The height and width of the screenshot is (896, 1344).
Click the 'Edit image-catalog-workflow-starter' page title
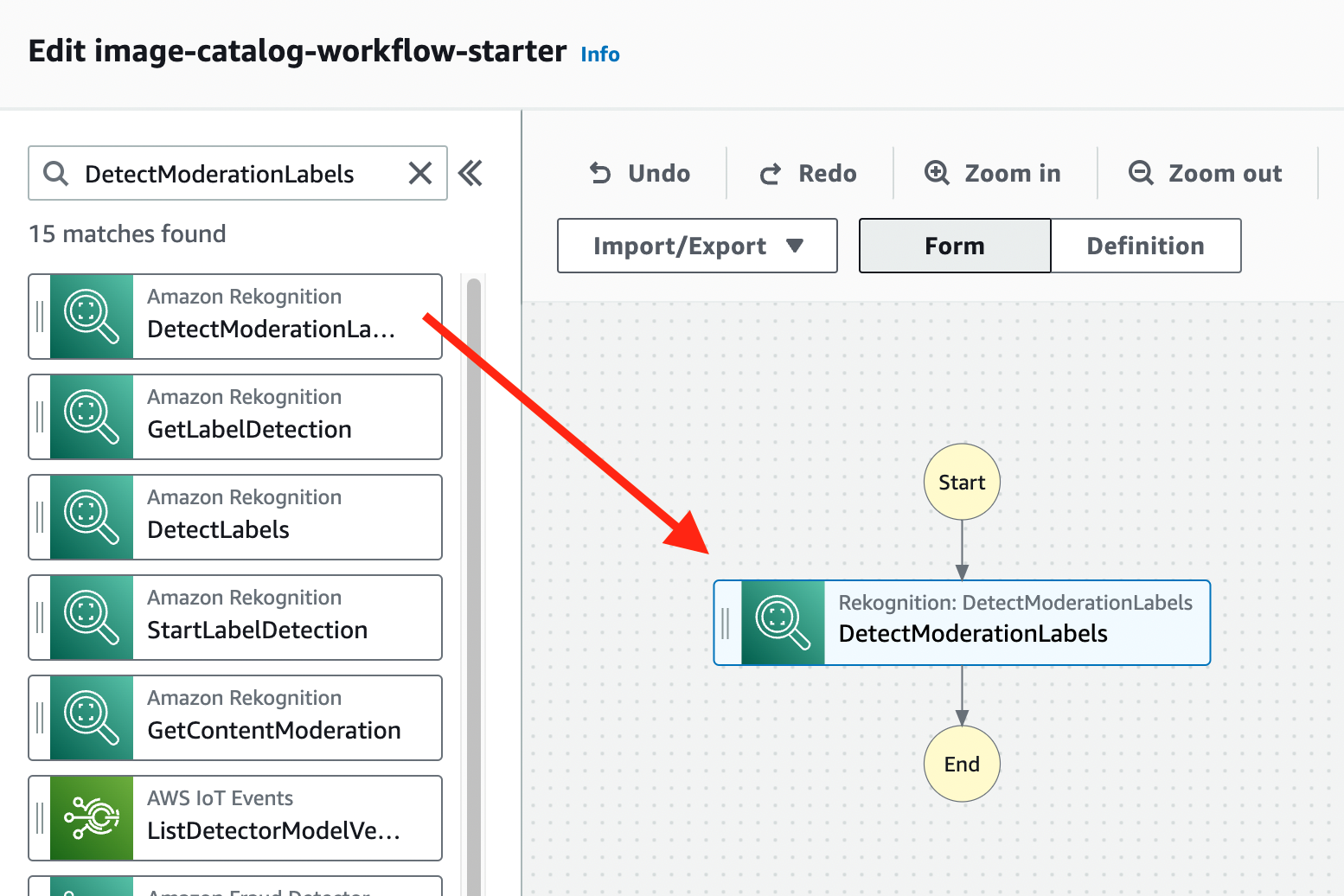point(298,52)
